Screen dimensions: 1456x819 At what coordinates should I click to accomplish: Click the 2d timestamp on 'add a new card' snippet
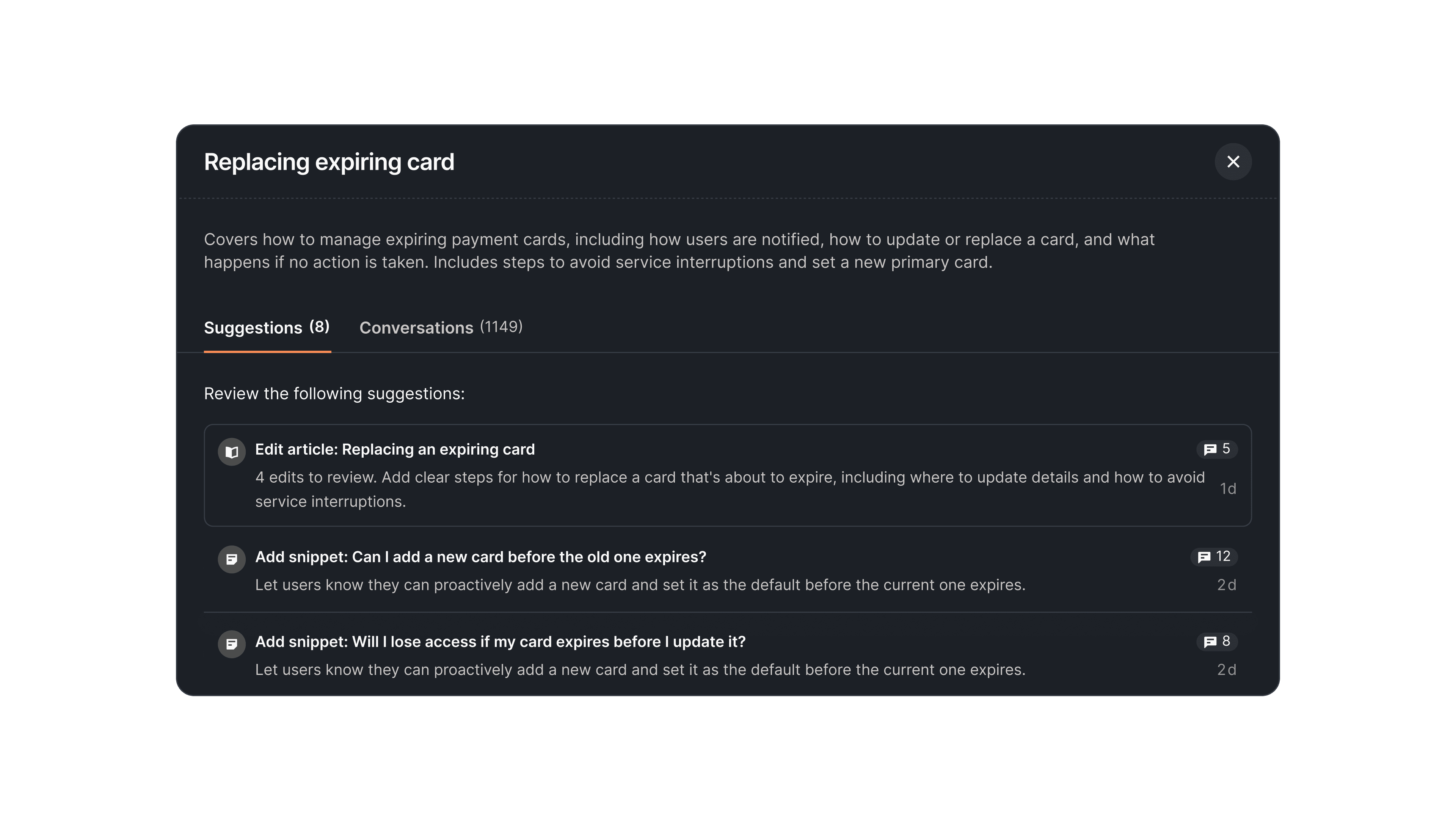click(1227, 585)
